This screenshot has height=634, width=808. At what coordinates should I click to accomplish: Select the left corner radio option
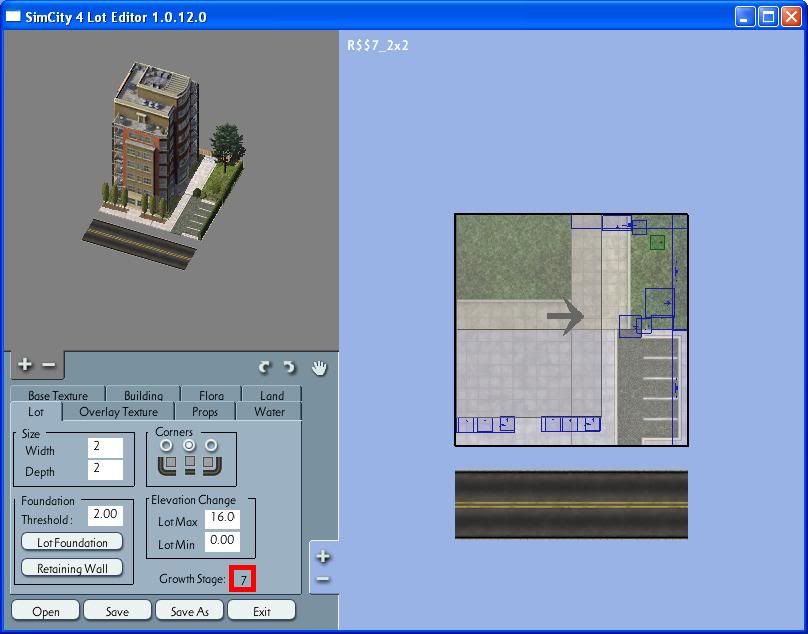coord(166,445)
